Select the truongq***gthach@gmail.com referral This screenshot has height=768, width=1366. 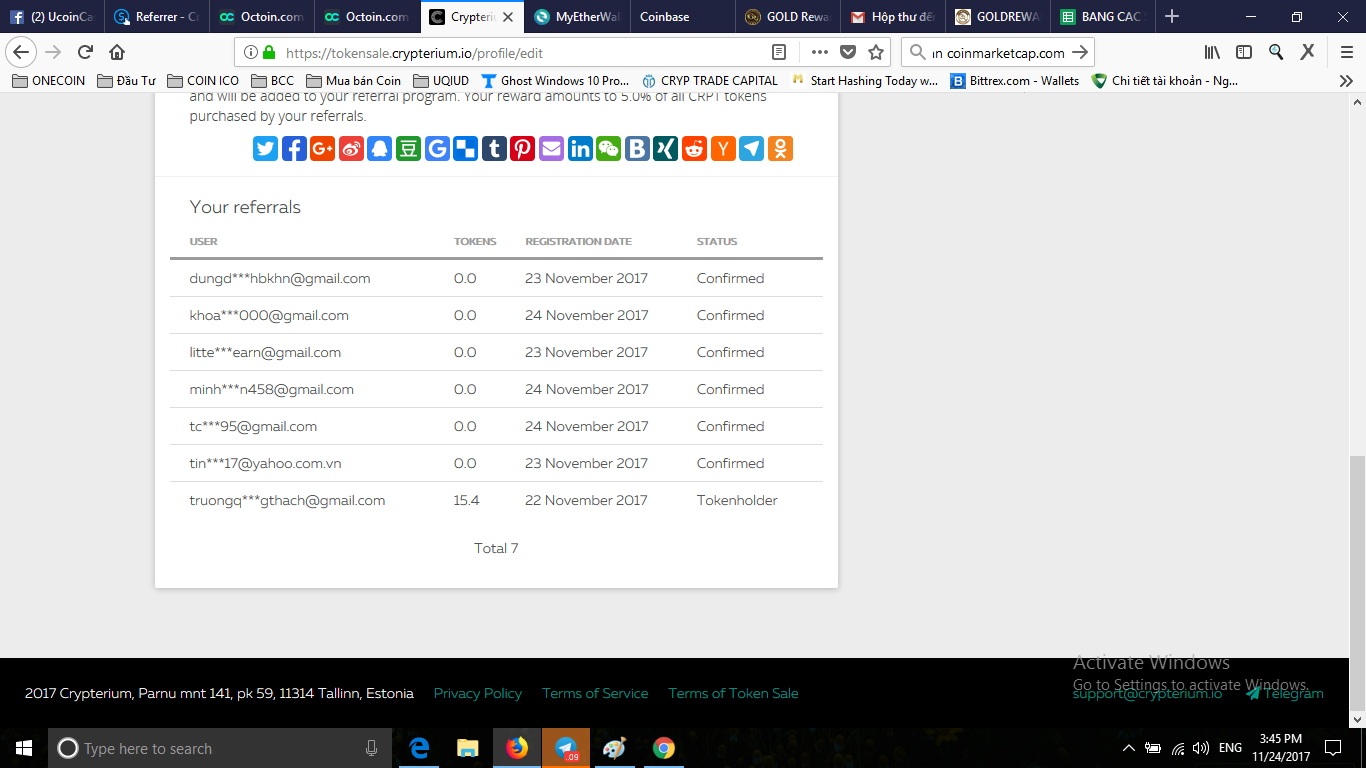click(287, 500)
